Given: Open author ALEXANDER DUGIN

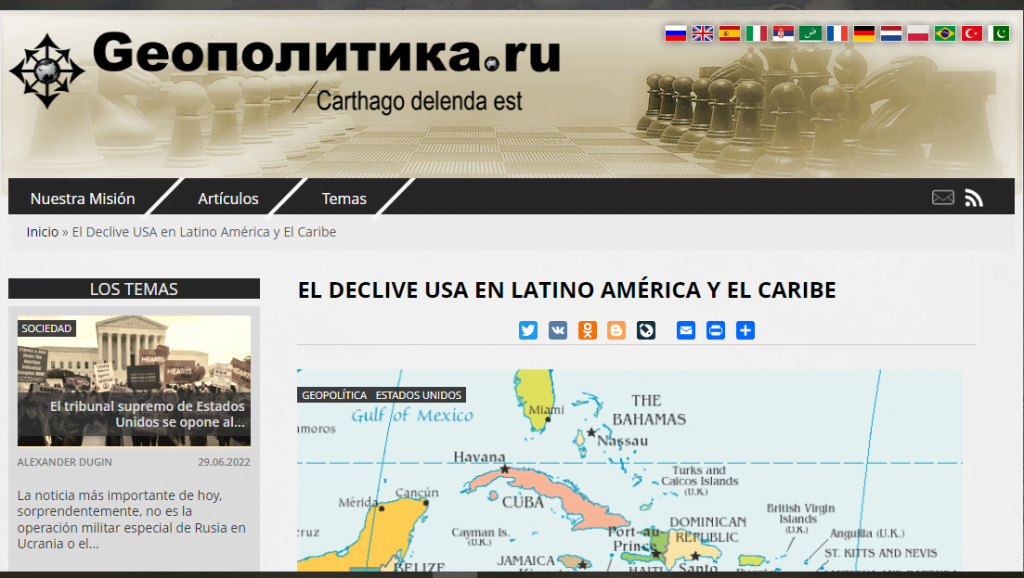Looking at the screenshot, I should point(65,462).
